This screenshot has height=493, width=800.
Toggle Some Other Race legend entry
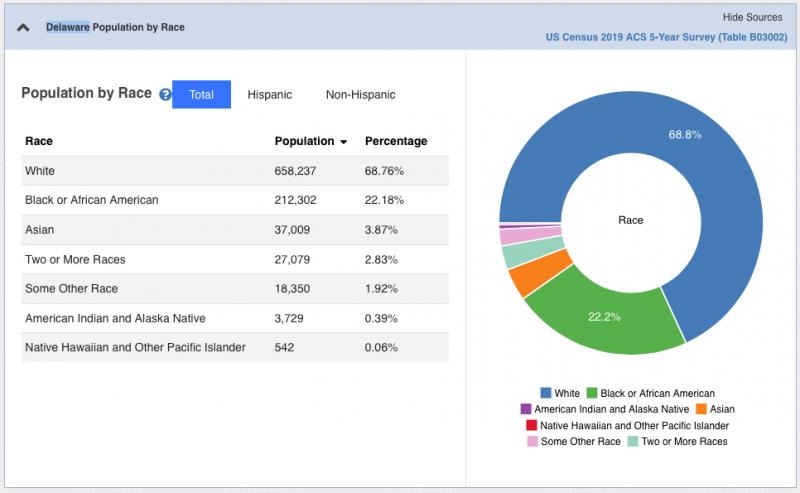532,441
